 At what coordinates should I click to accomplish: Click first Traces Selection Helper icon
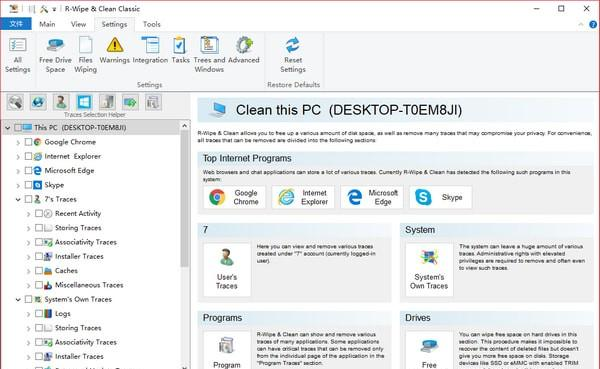coord(15,102)
